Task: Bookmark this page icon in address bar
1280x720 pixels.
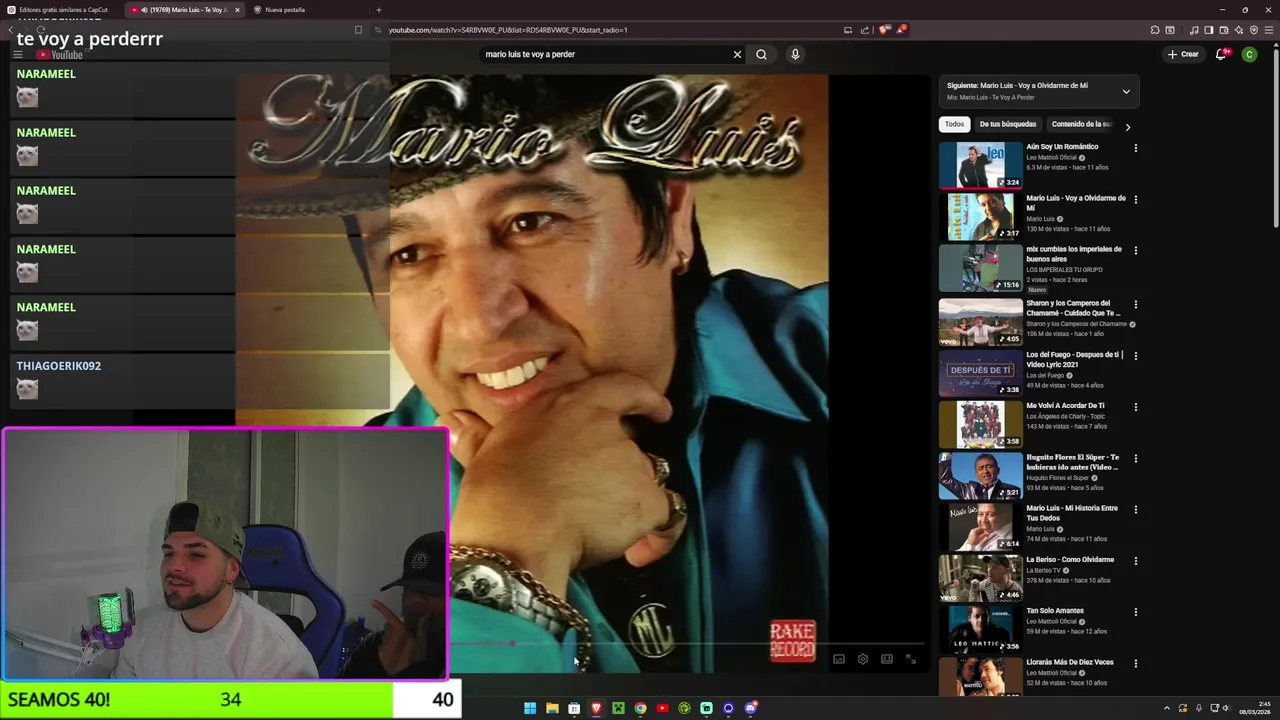Action: [x=358, y=30]
